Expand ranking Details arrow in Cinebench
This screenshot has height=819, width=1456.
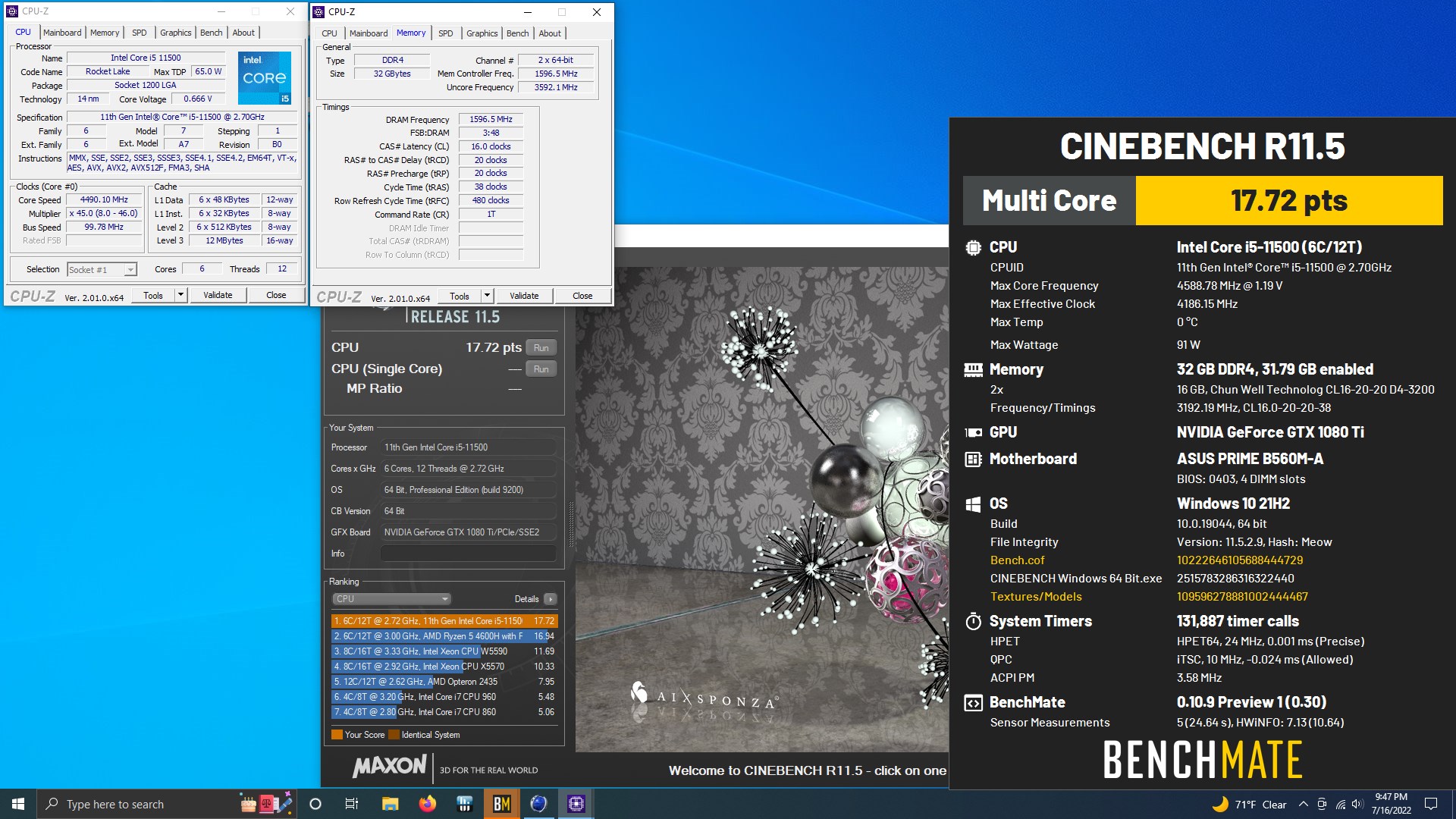[x=550, y=599]
